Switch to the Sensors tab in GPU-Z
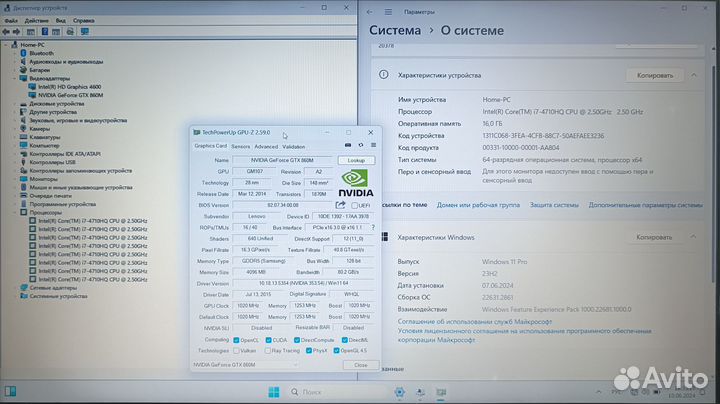 click(241, 146)
